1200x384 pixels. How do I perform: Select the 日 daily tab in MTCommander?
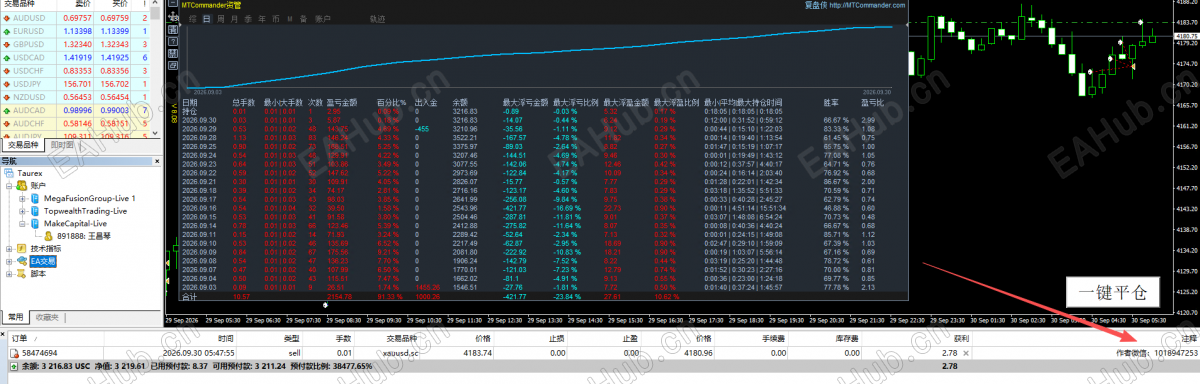pos(207,19)
